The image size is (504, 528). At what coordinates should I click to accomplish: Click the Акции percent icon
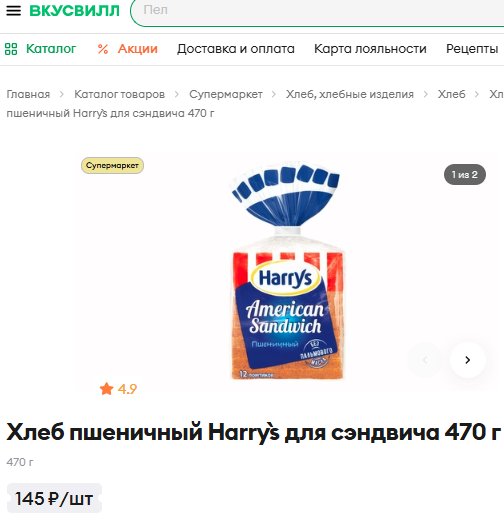(103, 49)
